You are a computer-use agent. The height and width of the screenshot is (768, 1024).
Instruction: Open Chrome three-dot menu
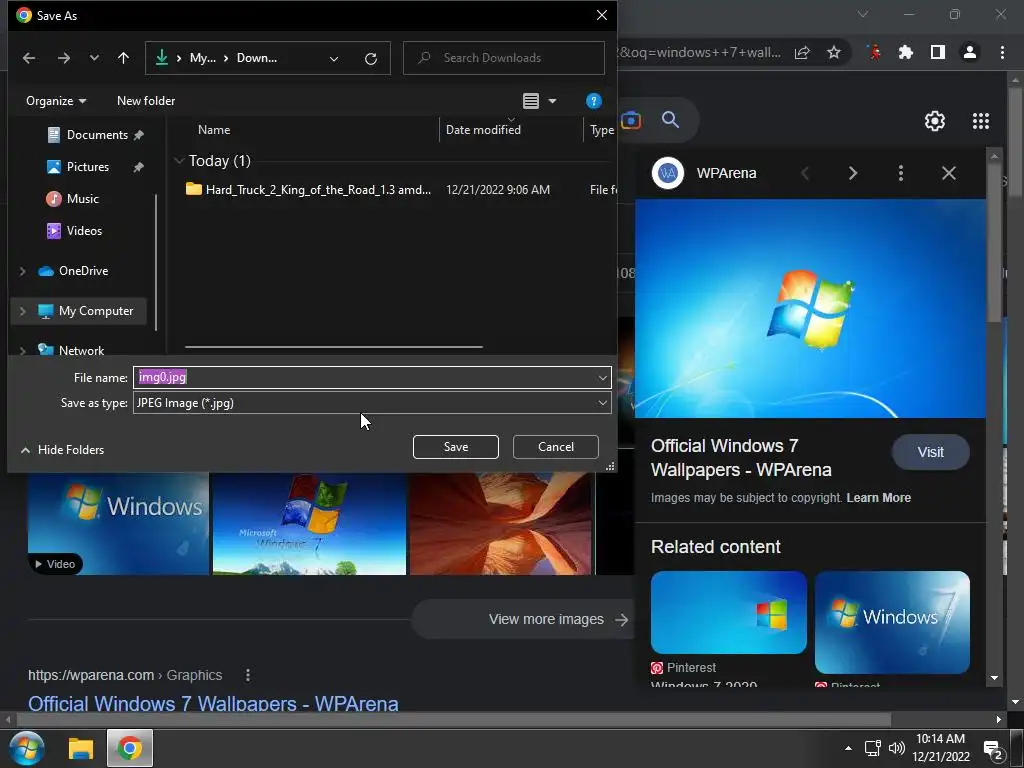[x=1002, y=52]
